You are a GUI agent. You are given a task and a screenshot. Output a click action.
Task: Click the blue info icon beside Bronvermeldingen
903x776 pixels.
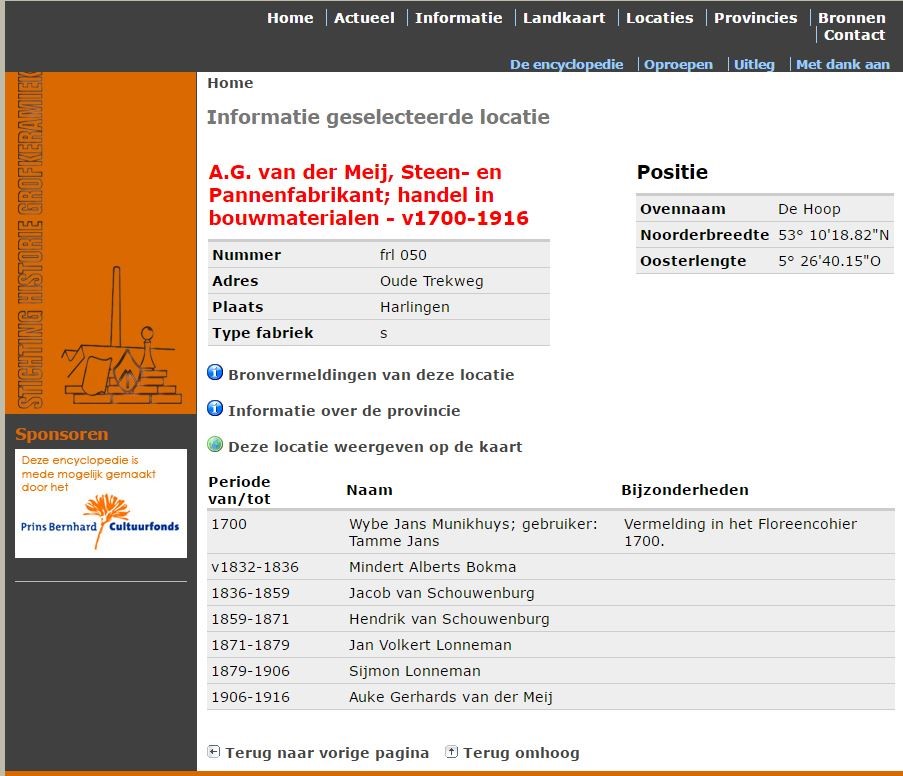click(215, 374)
